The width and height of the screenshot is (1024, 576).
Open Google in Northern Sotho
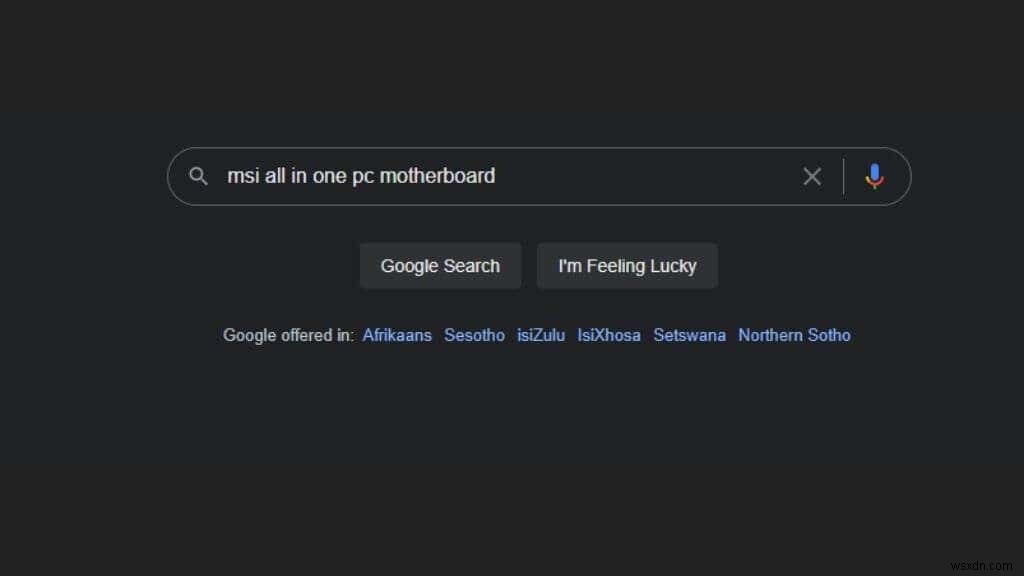(x=794, y=335)
